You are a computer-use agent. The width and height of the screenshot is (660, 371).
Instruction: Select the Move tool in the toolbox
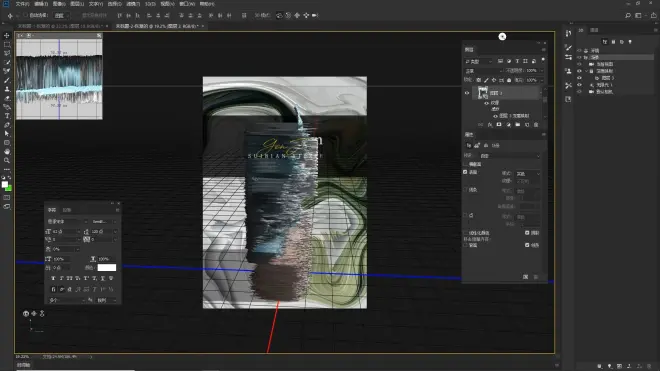[7, 35]
